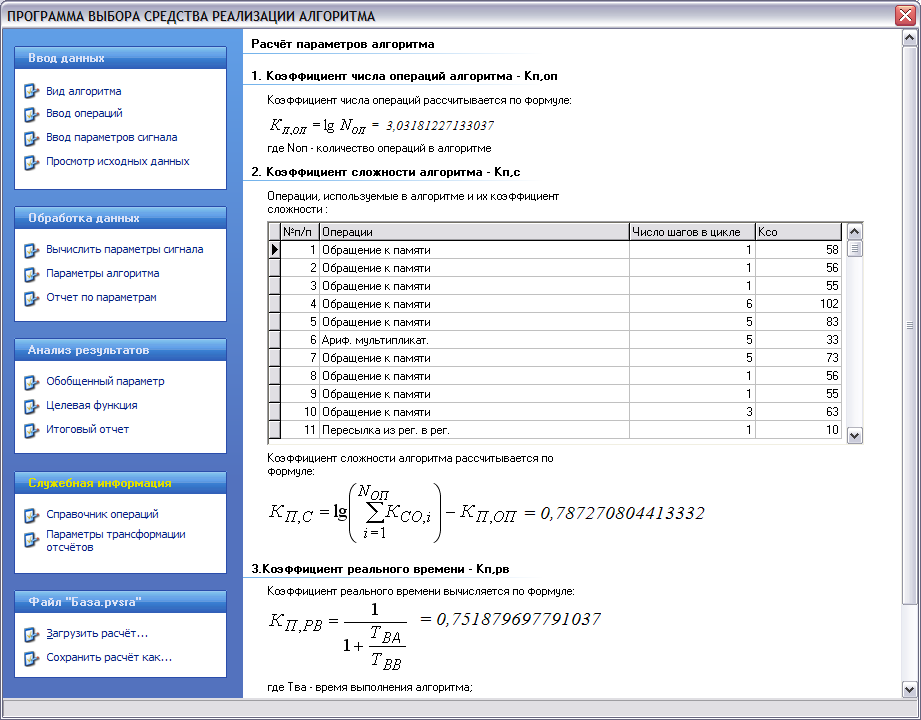Select row 11 'Пересылка из рег. в рег.'

pos(474,430)
